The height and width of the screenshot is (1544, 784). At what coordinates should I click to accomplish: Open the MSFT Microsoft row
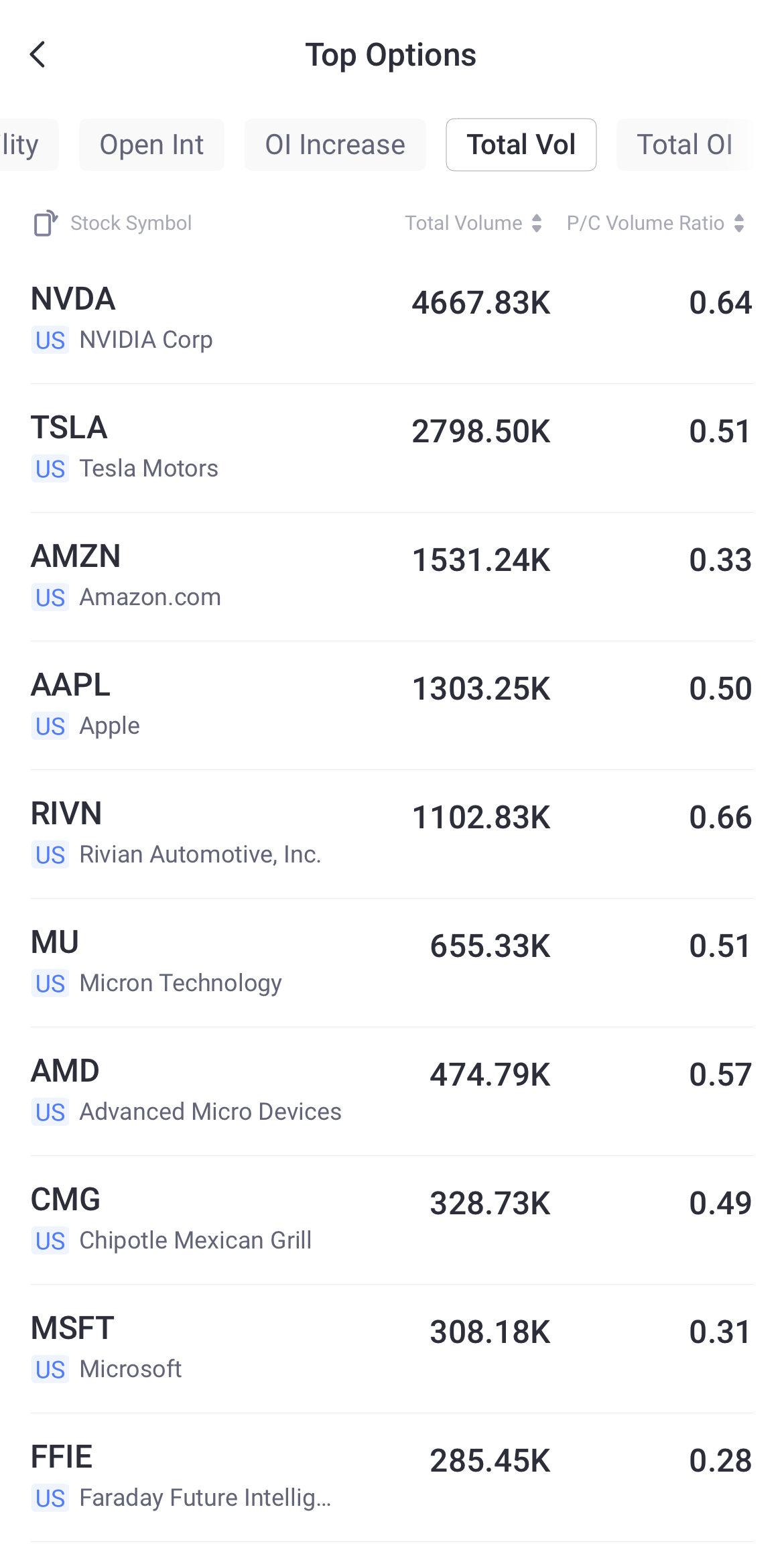(392, 1348)
